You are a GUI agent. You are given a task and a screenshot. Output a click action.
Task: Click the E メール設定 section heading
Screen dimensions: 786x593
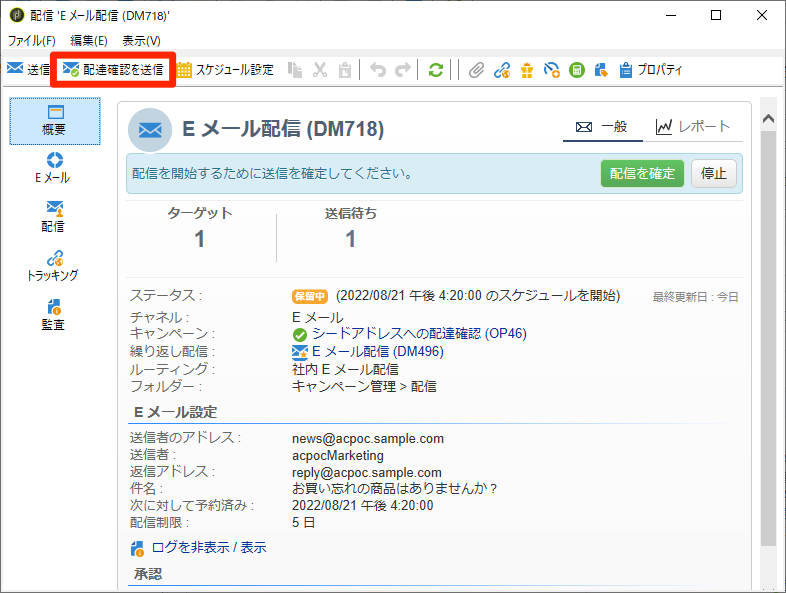175,412
